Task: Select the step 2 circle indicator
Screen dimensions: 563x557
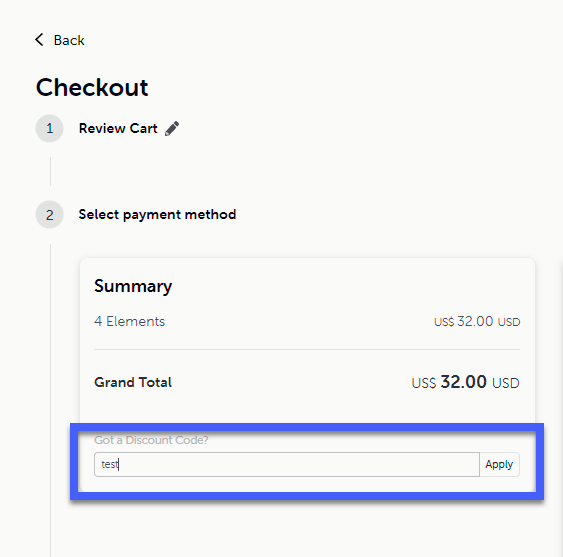Action: point(50,215)
